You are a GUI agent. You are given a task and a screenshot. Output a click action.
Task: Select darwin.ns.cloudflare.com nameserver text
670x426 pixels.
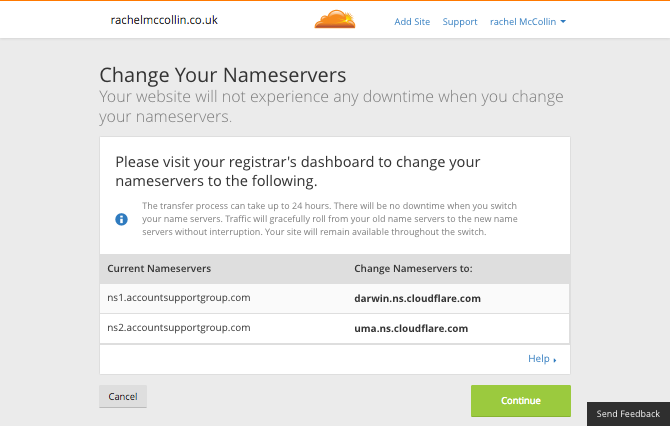tap(417, 299)
